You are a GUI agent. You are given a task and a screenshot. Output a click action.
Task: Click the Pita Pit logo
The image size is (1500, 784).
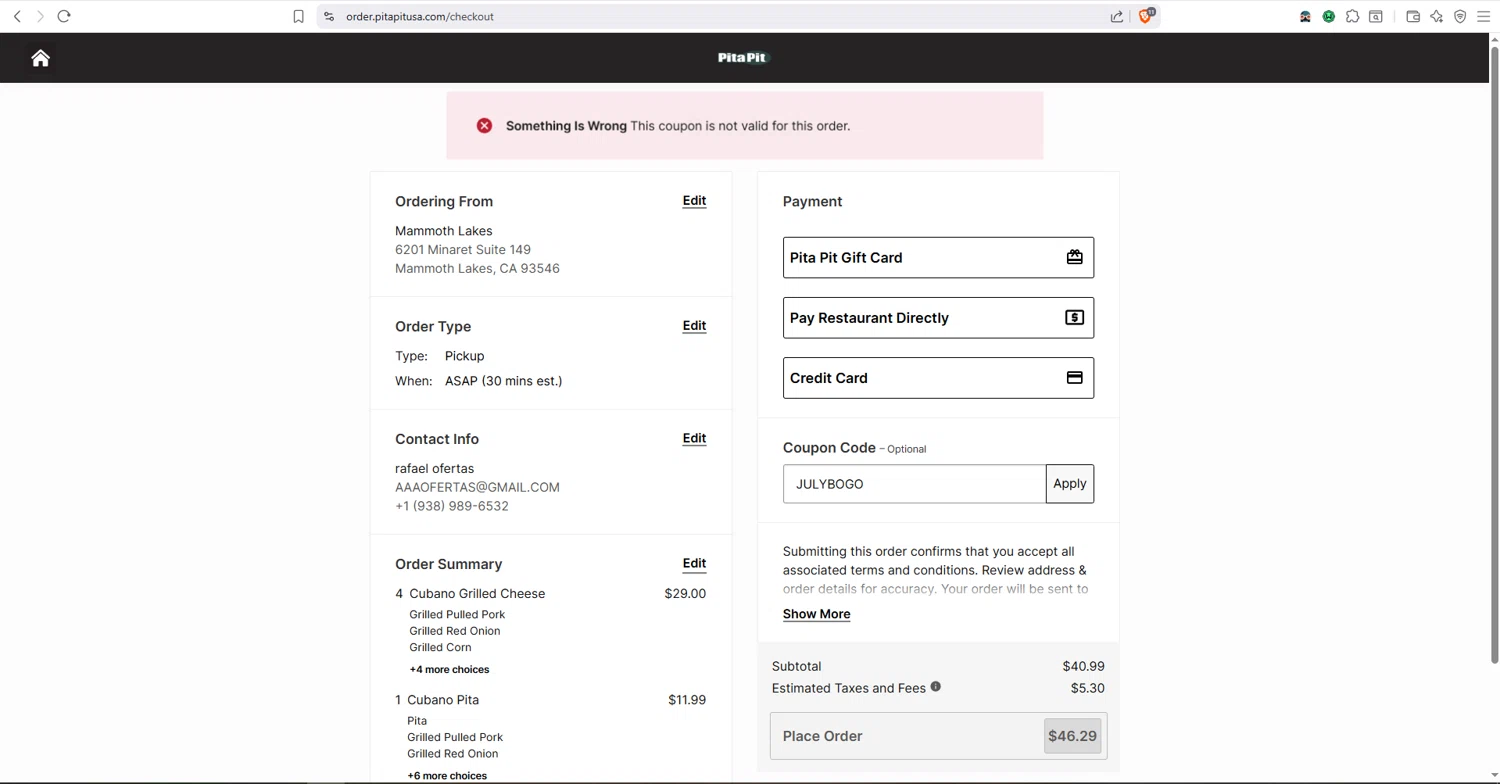[x=743, y=57]
